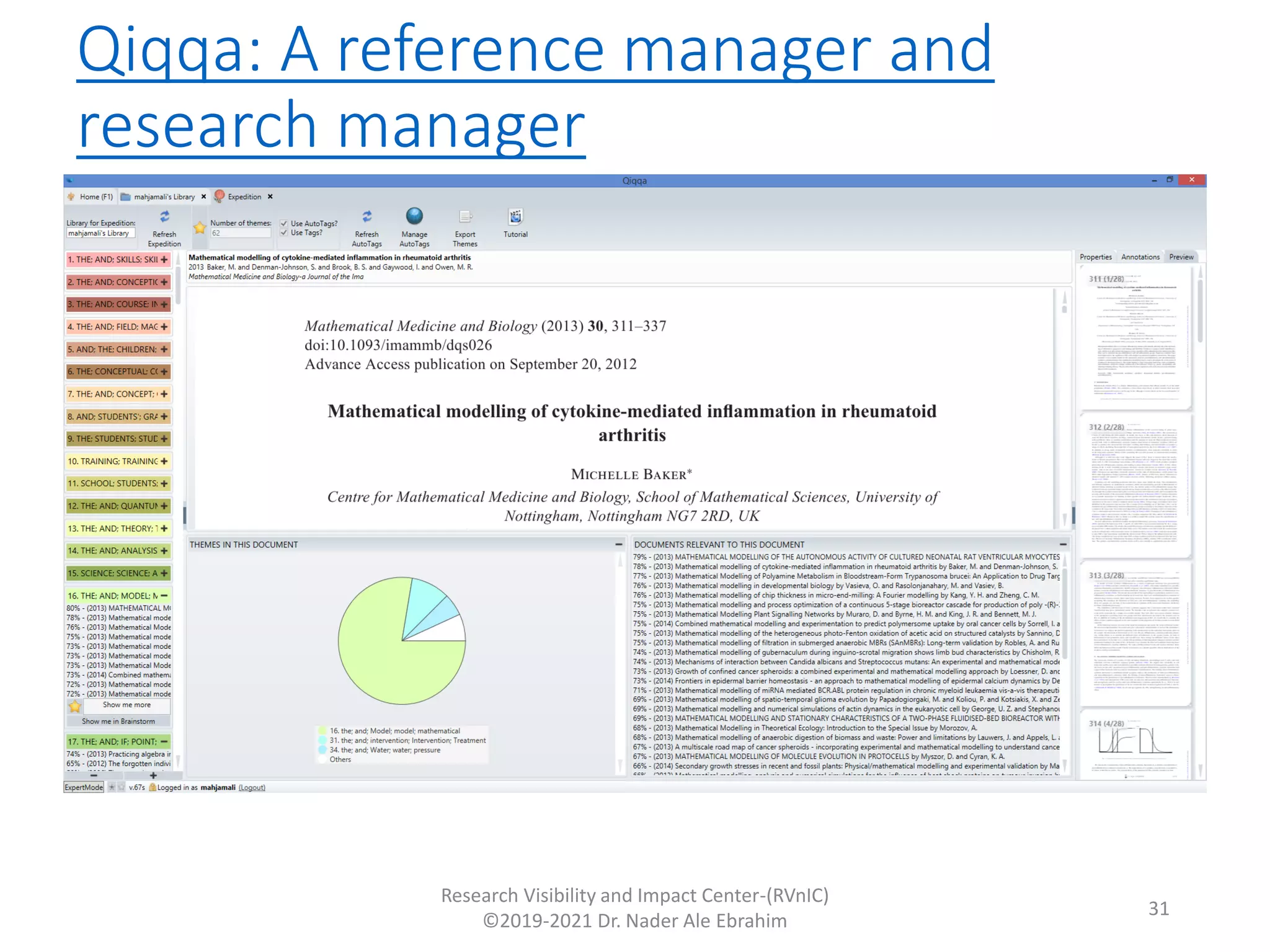Collapse Themes in this document panel
Screen dimensions: 1270x952
click(x=618, y=544)
